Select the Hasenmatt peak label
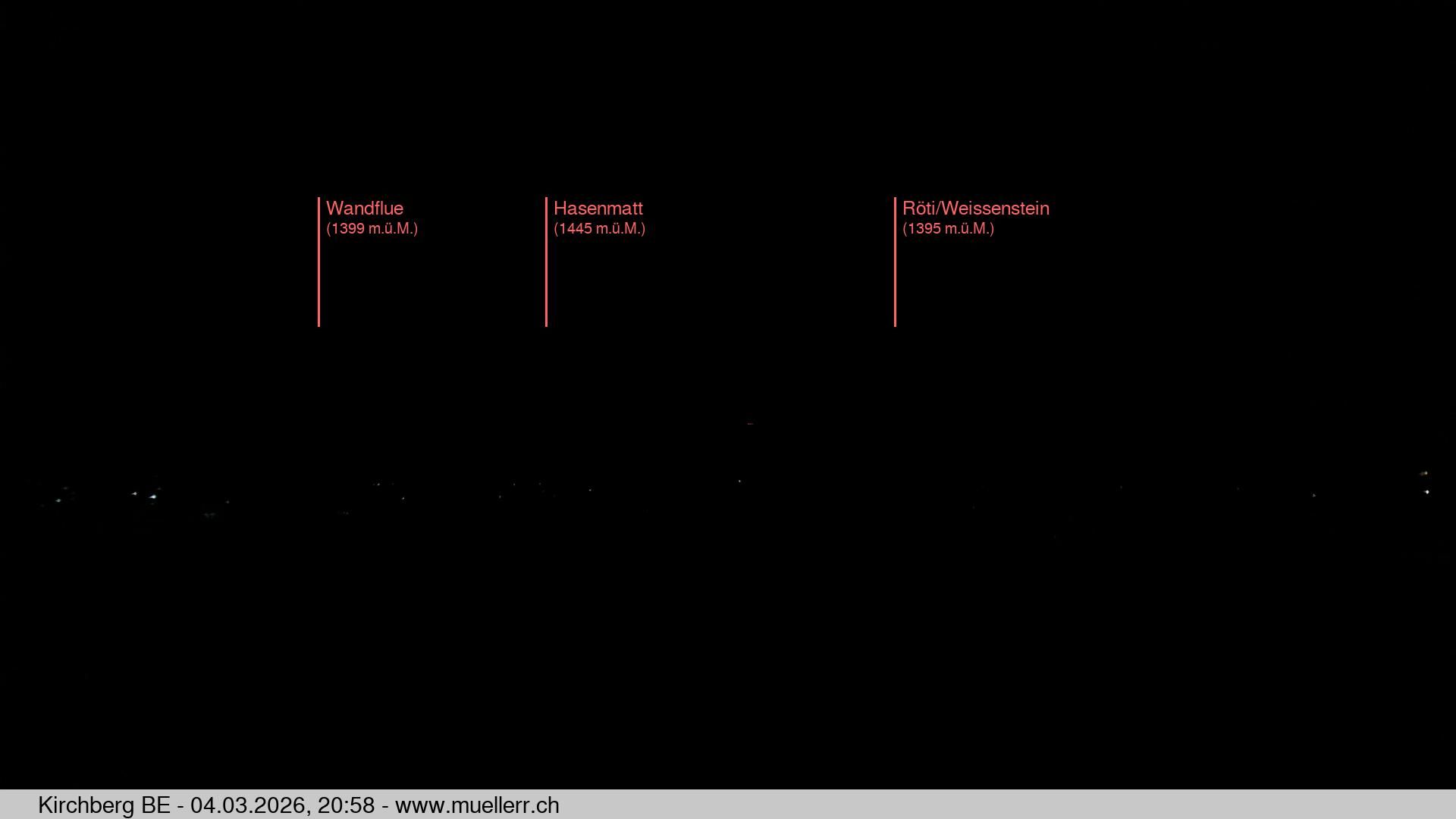1456x819 pixels. (x=598, y=209)
